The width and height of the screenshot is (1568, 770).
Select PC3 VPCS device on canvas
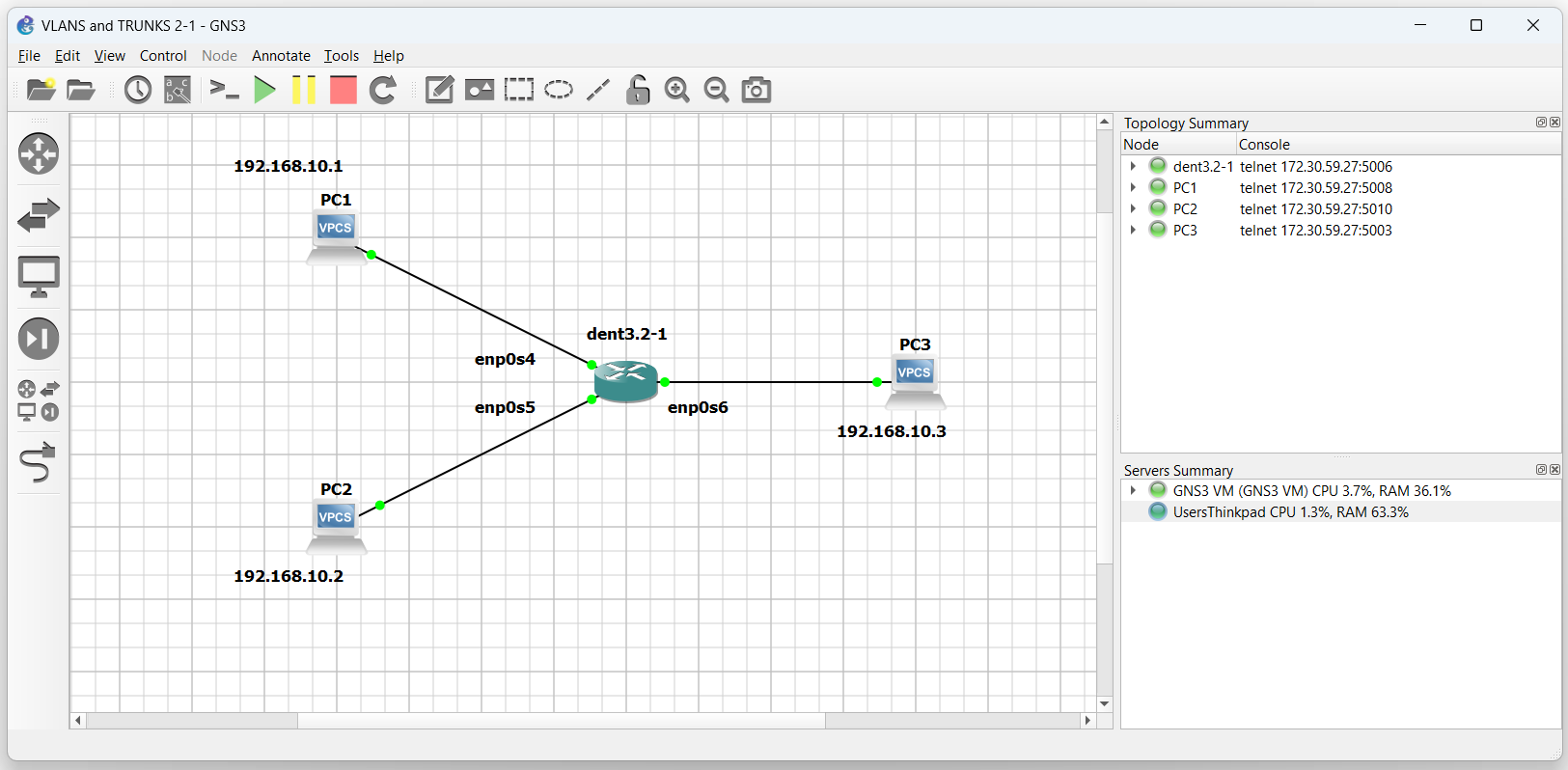(915, 382)
